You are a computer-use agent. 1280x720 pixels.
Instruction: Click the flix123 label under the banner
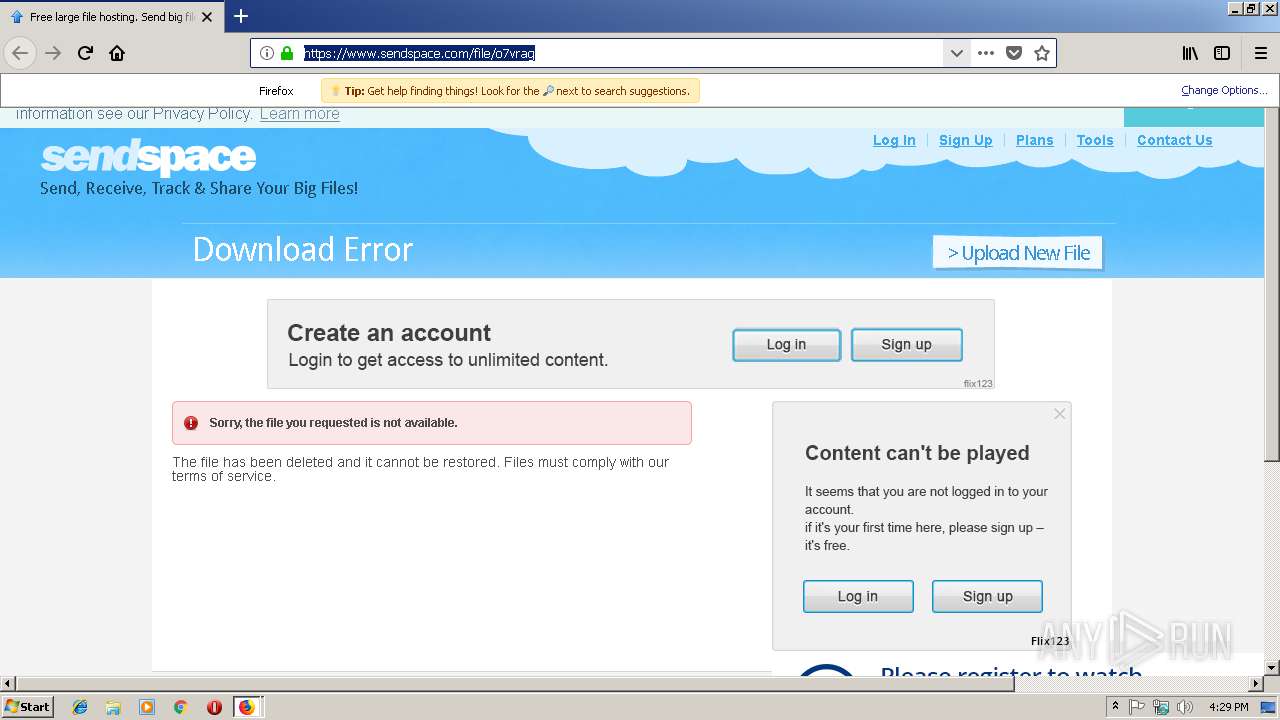978,383
